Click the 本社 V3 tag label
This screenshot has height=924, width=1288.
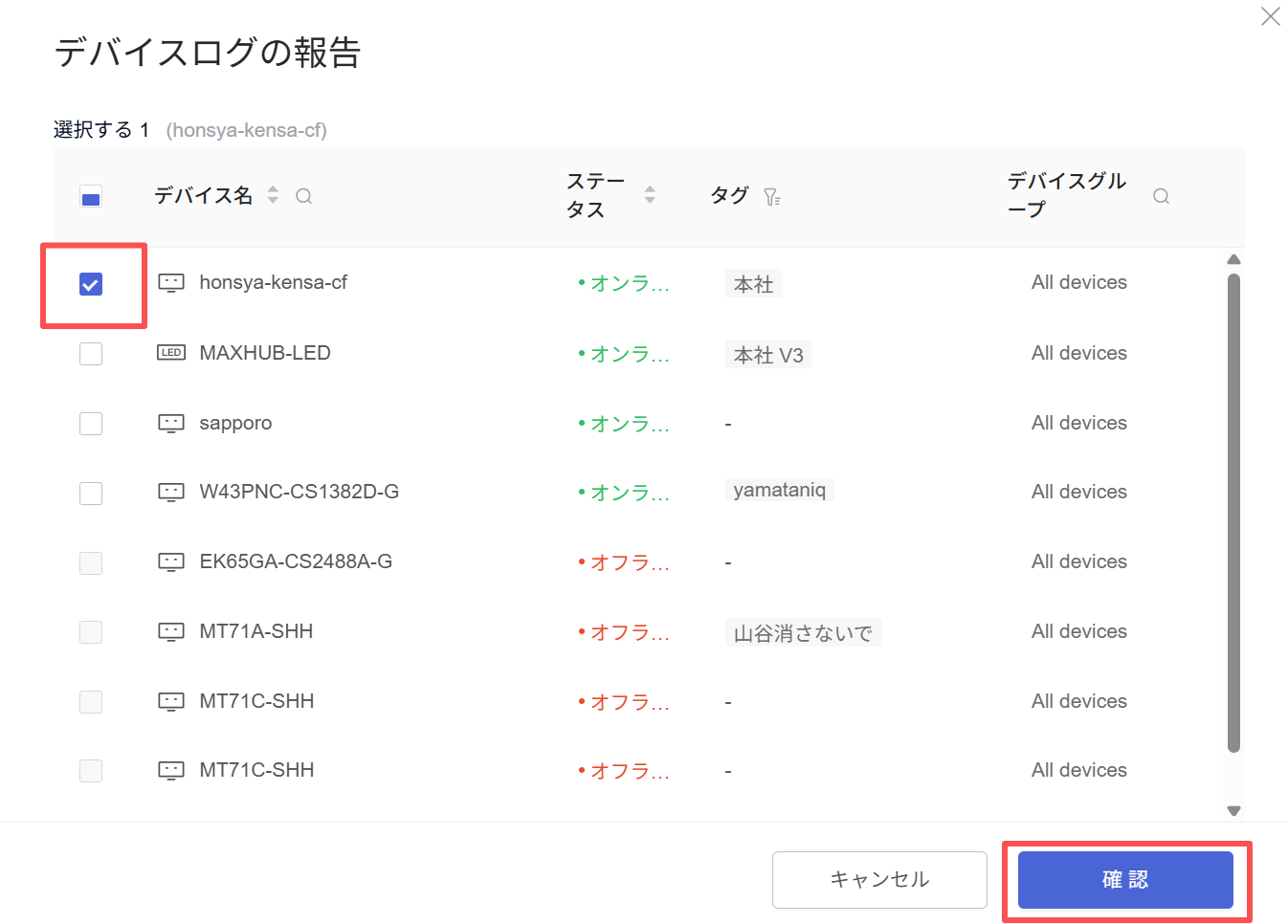click(x=768, y=355)
